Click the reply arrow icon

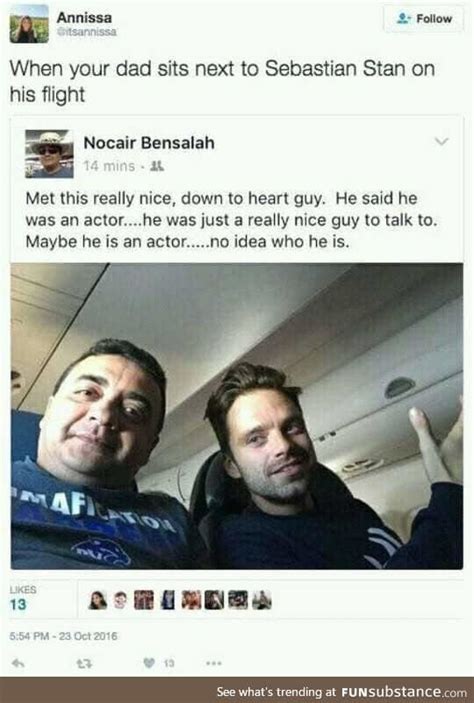(18, 663)
